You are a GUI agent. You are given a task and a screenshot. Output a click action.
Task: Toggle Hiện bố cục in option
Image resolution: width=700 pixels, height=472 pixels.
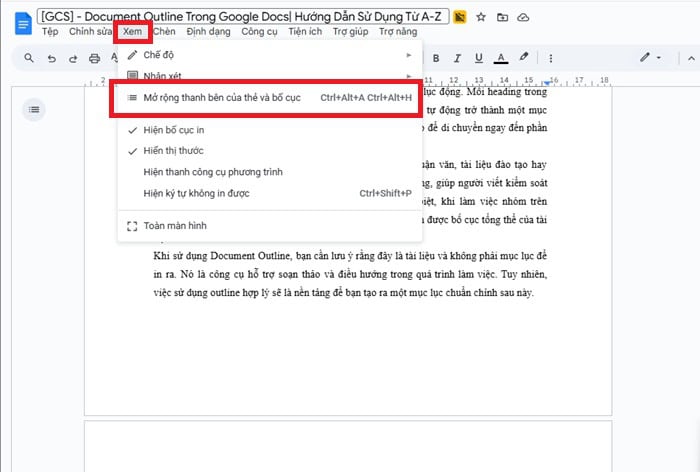point(270,130)
